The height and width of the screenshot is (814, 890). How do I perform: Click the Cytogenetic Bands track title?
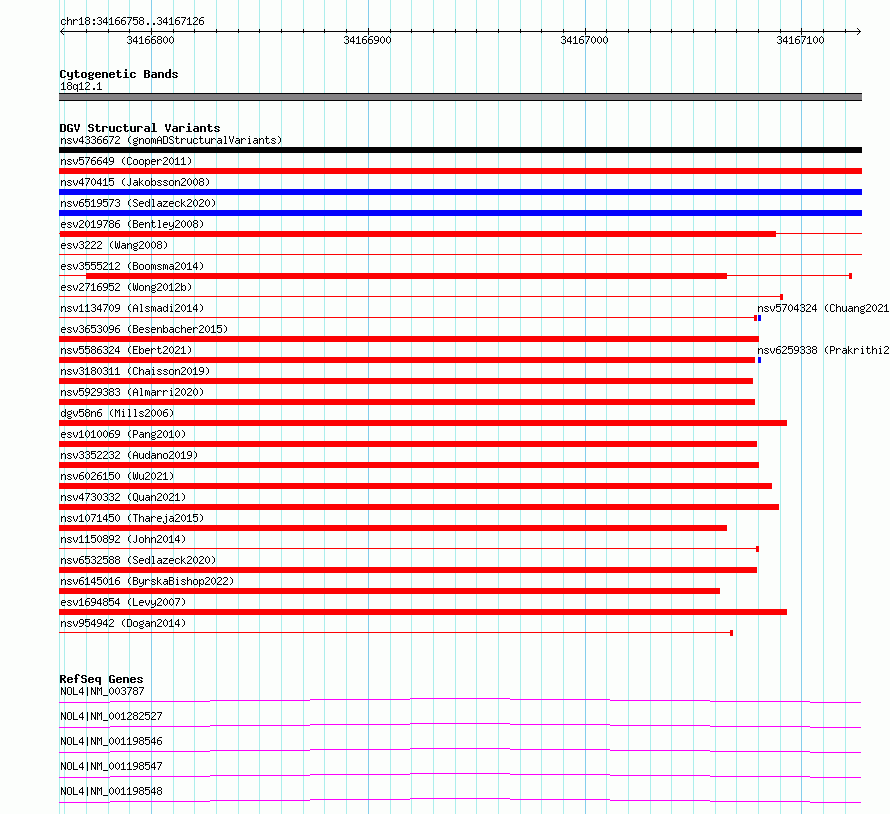tap(119, 74)
